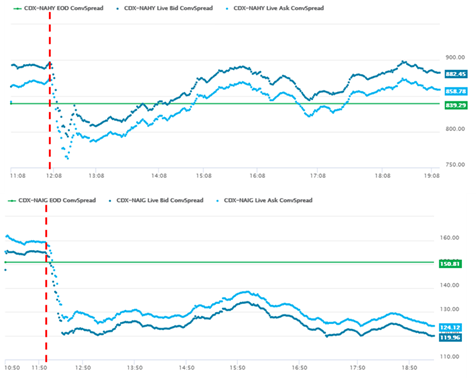The width and height of the screenshot is (476, 378).
Task: Click the 11:08 time tick label
Action: (18, 176)
